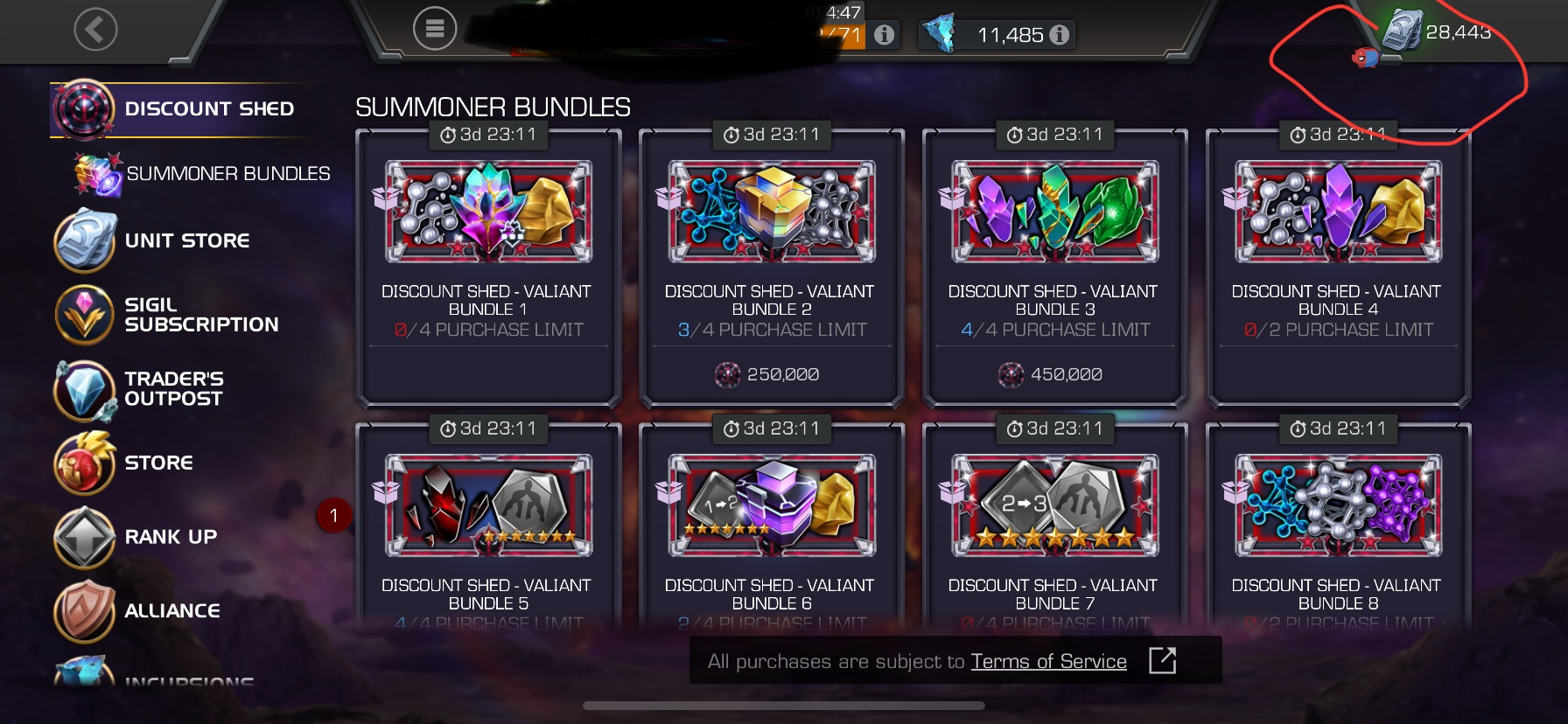This screenshot has width=1568, height=724.
Task: Select Discount Shed Valiant Bundle 4 thumbnail
Action: 1338,212
